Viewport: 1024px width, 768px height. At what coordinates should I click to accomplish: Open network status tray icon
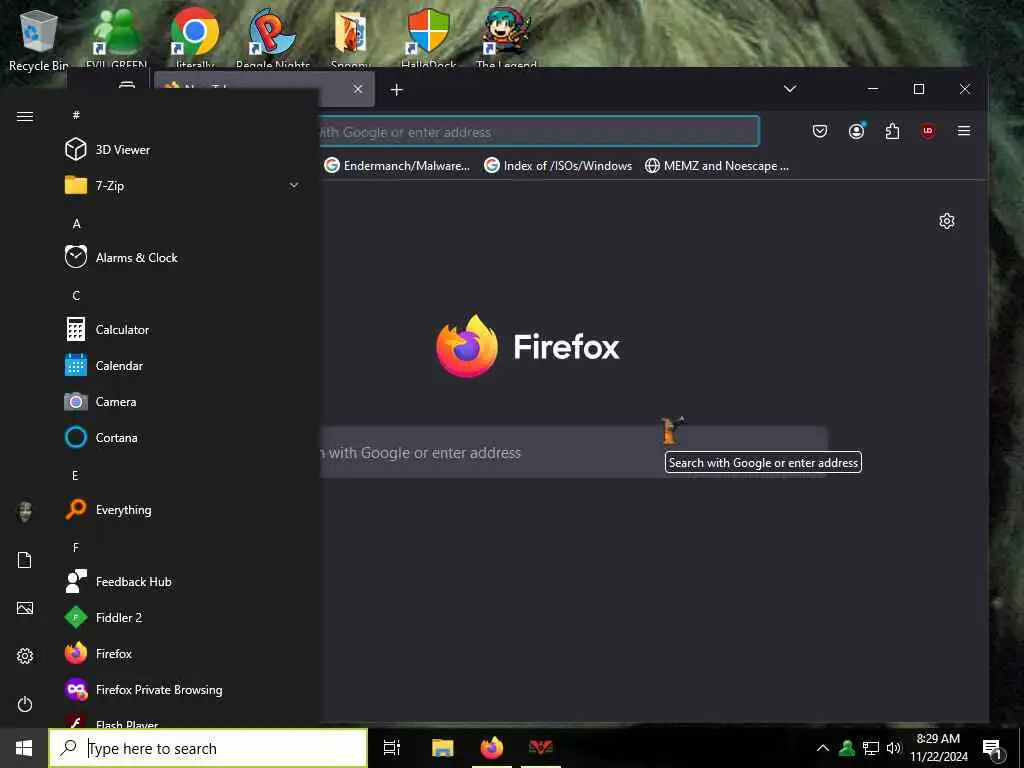871,748
